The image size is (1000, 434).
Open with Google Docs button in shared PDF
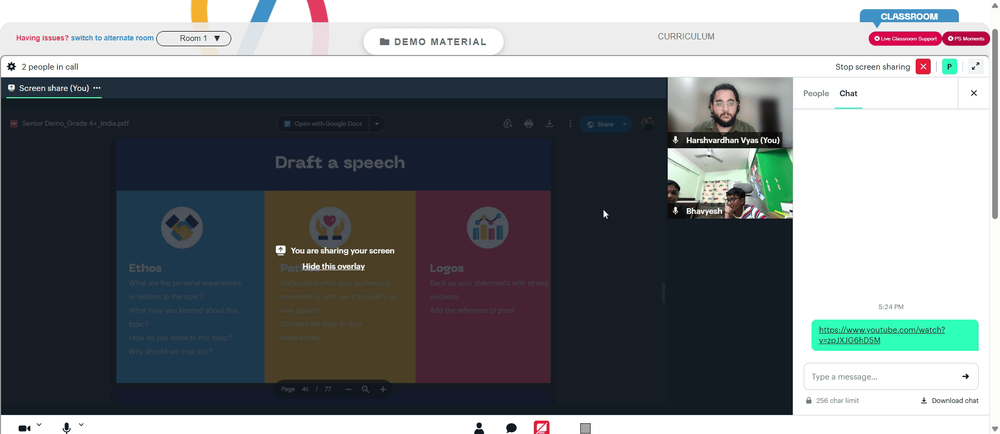tap(323, 124)
